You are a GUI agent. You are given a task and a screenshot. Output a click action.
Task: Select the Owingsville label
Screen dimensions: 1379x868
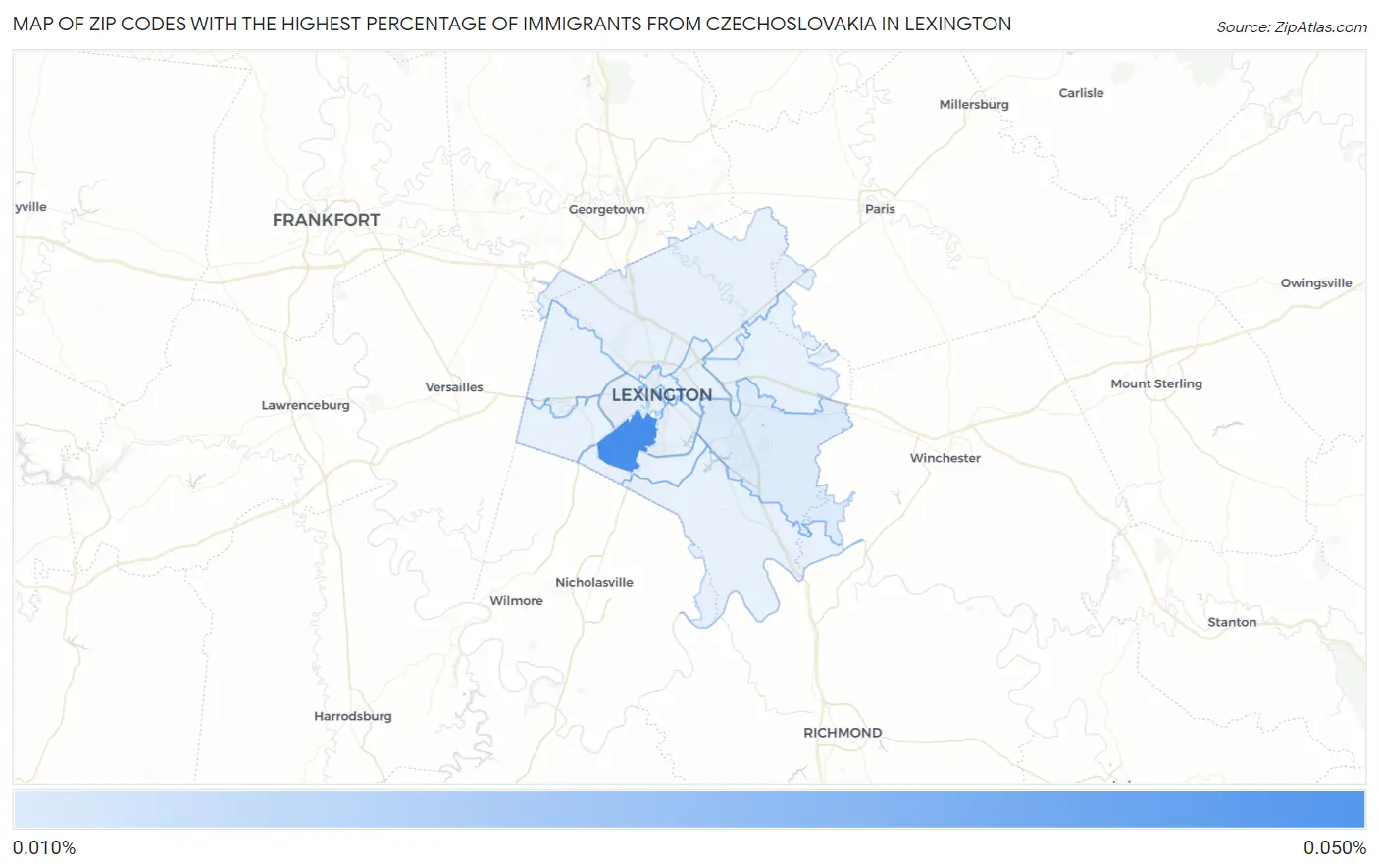[x=1316, y=283]
